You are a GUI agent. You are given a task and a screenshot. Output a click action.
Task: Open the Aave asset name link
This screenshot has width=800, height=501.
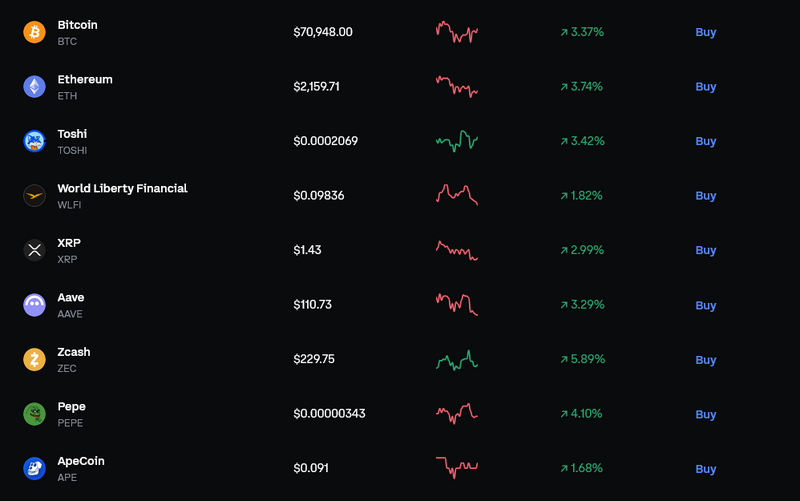click(x=71, y=298)
